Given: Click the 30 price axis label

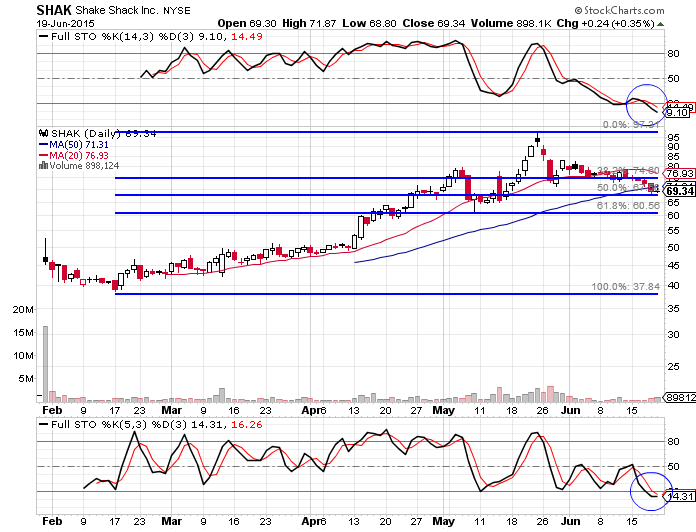Looking at the screenshot, I should [x=673, y=335].
